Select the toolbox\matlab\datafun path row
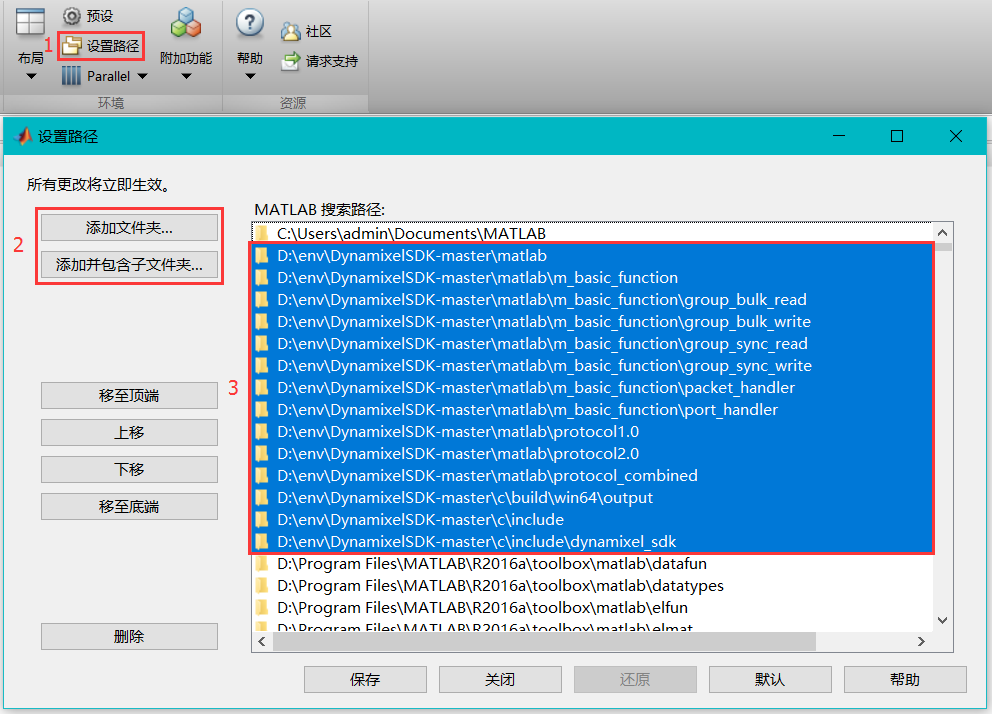Image resolution: width=992 pixels, height=714 pixels. coord(592,563)
